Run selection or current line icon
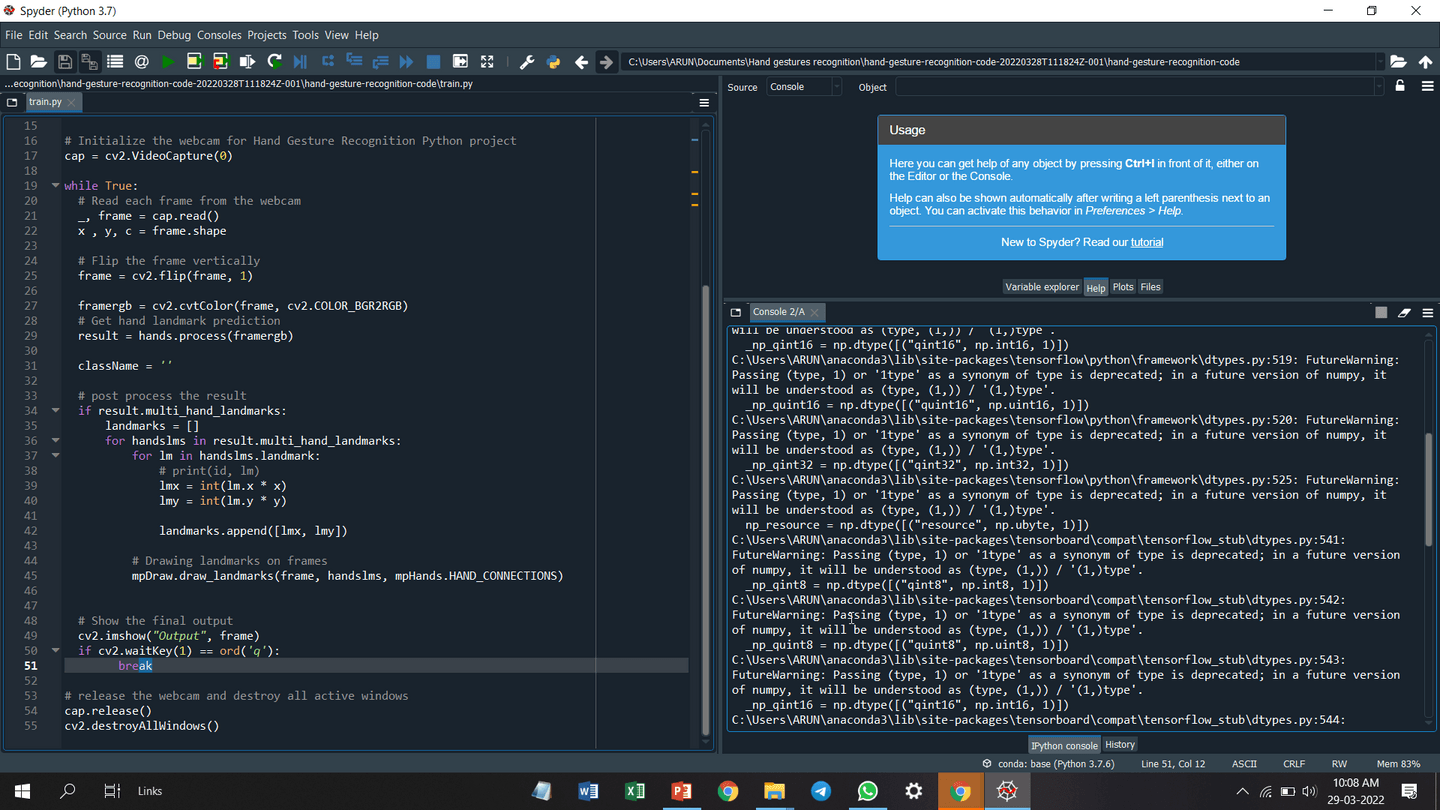Image resolution: width=1440 pixels, height=810 pixels. point(247,62)
